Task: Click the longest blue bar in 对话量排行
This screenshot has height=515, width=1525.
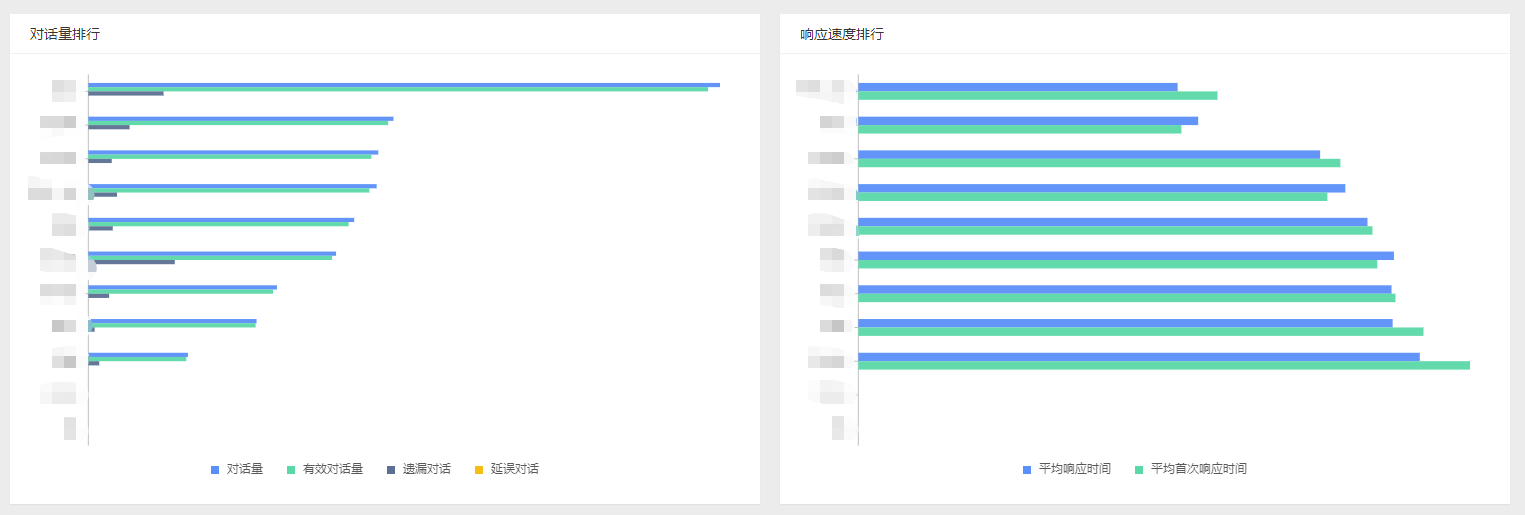Action: coord(404,85)
